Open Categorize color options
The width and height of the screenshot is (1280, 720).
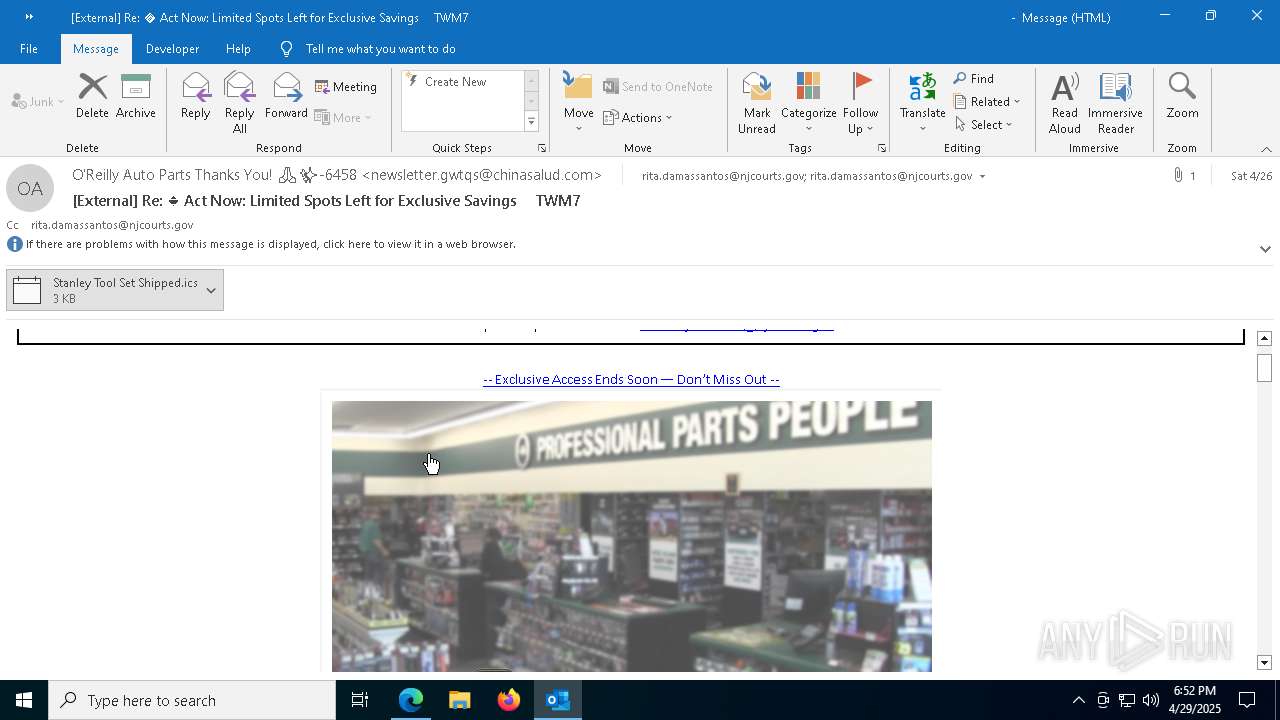pyautogui.click(x=809, y=103)
